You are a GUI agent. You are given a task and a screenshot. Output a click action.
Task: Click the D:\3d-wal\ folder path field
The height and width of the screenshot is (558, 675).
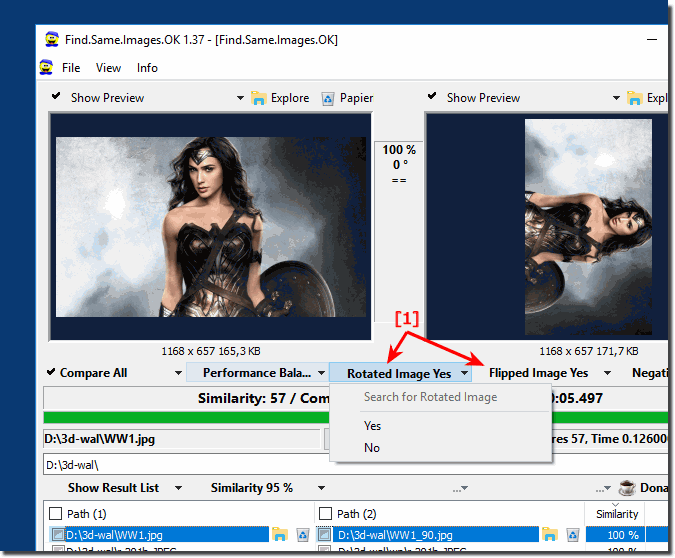coord(356,465)
